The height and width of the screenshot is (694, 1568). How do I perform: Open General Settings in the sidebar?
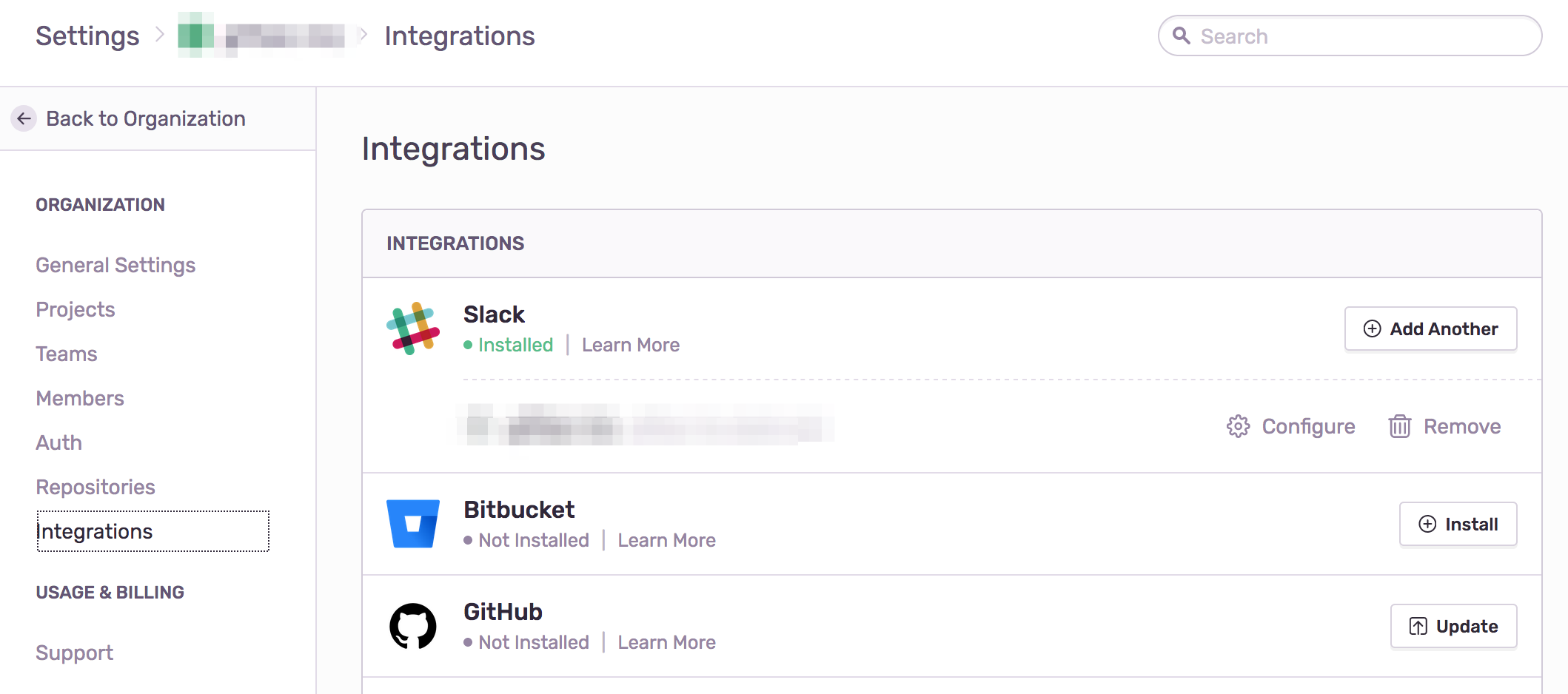[x=115, y=265]
